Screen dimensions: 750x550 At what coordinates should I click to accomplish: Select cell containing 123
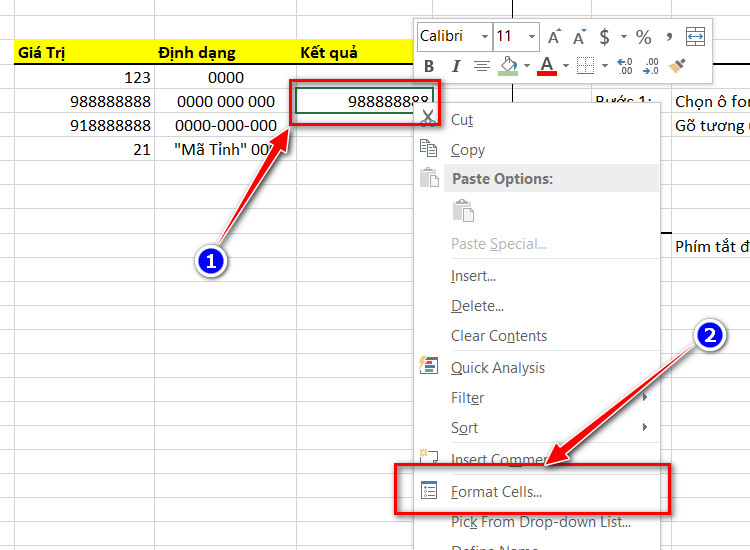pos(84,77)
